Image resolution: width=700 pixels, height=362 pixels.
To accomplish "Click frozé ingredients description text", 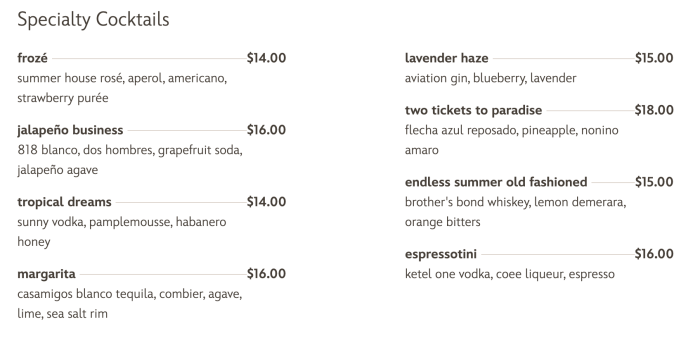I will pos(122,88).
